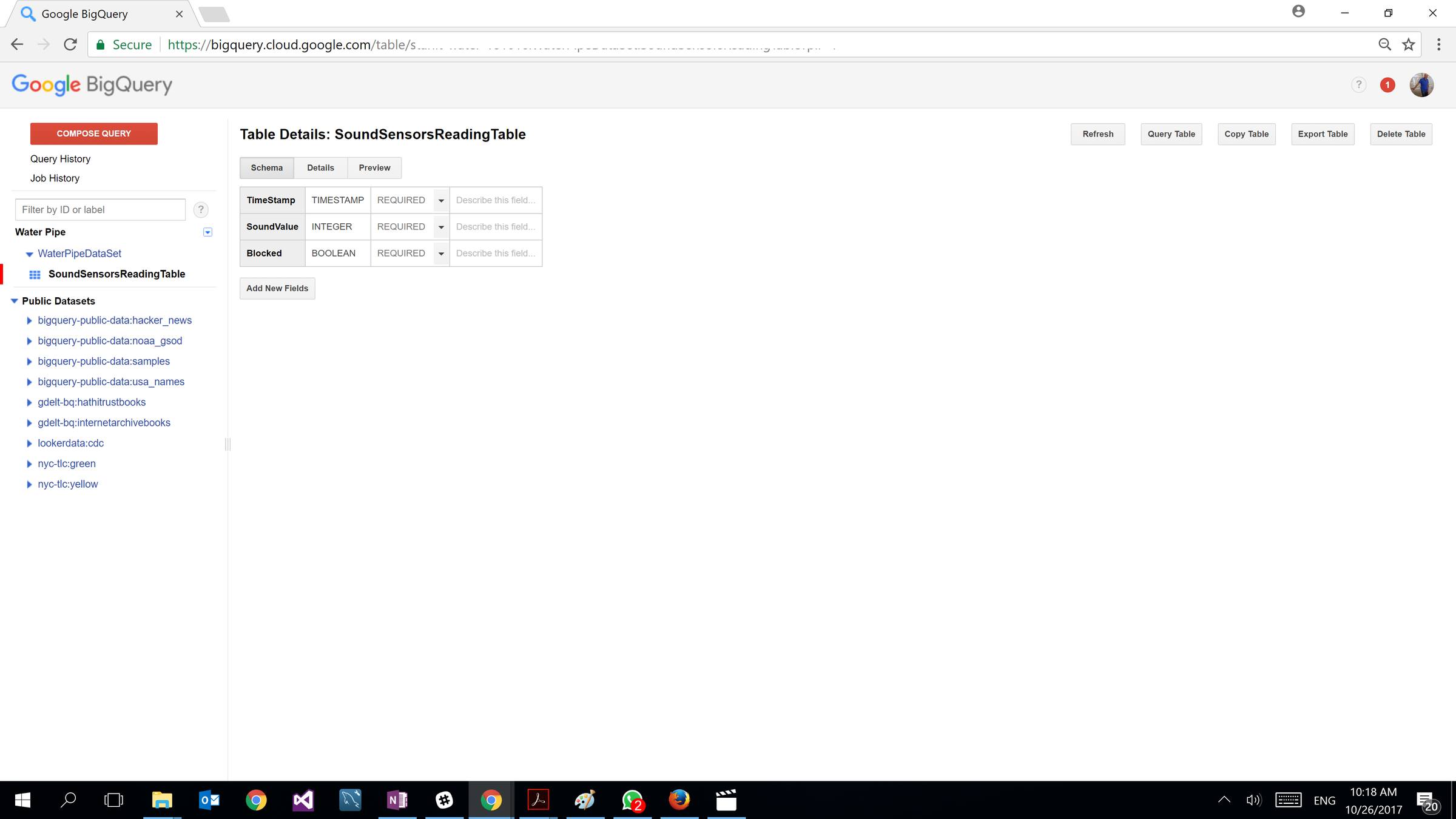Select the SoundSensorsReadingTable tree item
The height and width of the screenshot is (819, 1456).
coord(116,274)
